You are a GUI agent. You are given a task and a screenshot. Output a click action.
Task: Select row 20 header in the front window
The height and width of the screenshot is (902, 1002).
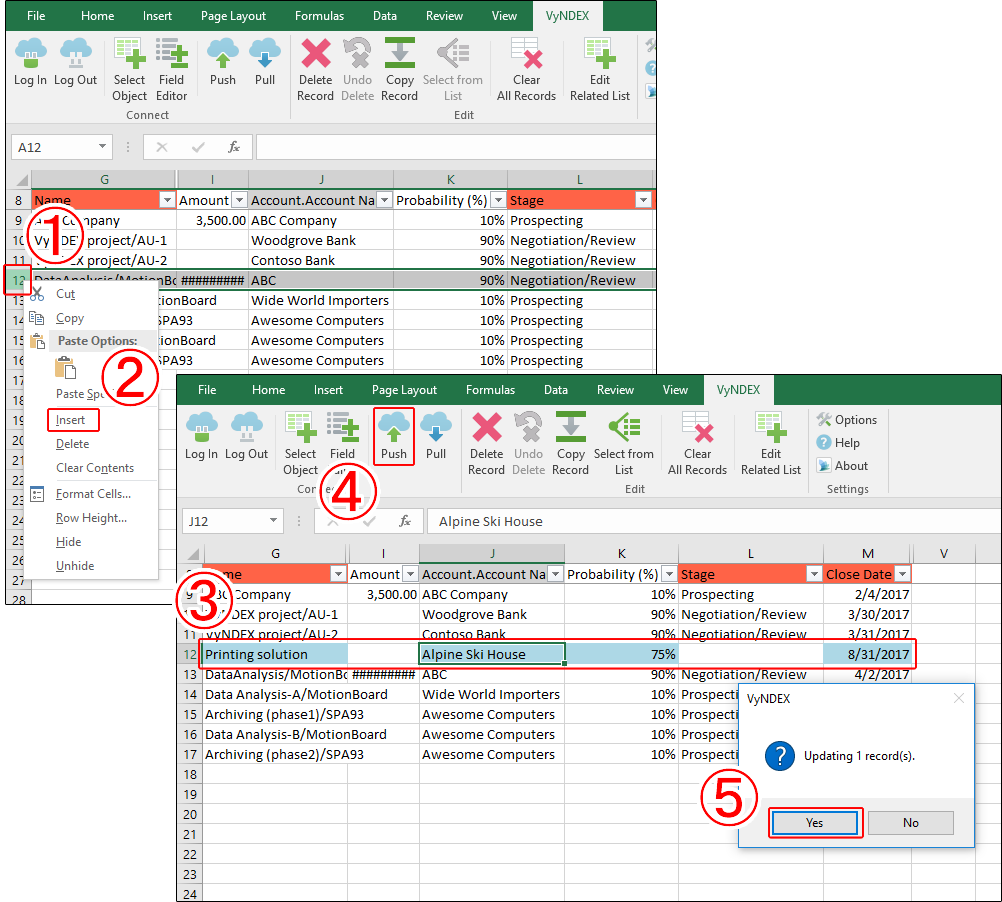190,814
